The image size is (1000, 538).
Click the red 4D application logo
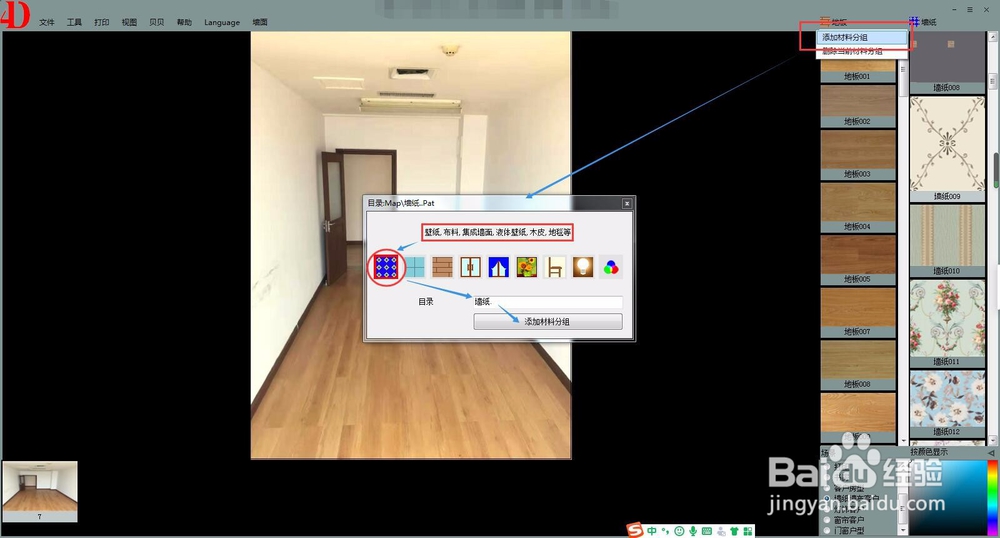(x=15, y=15)
